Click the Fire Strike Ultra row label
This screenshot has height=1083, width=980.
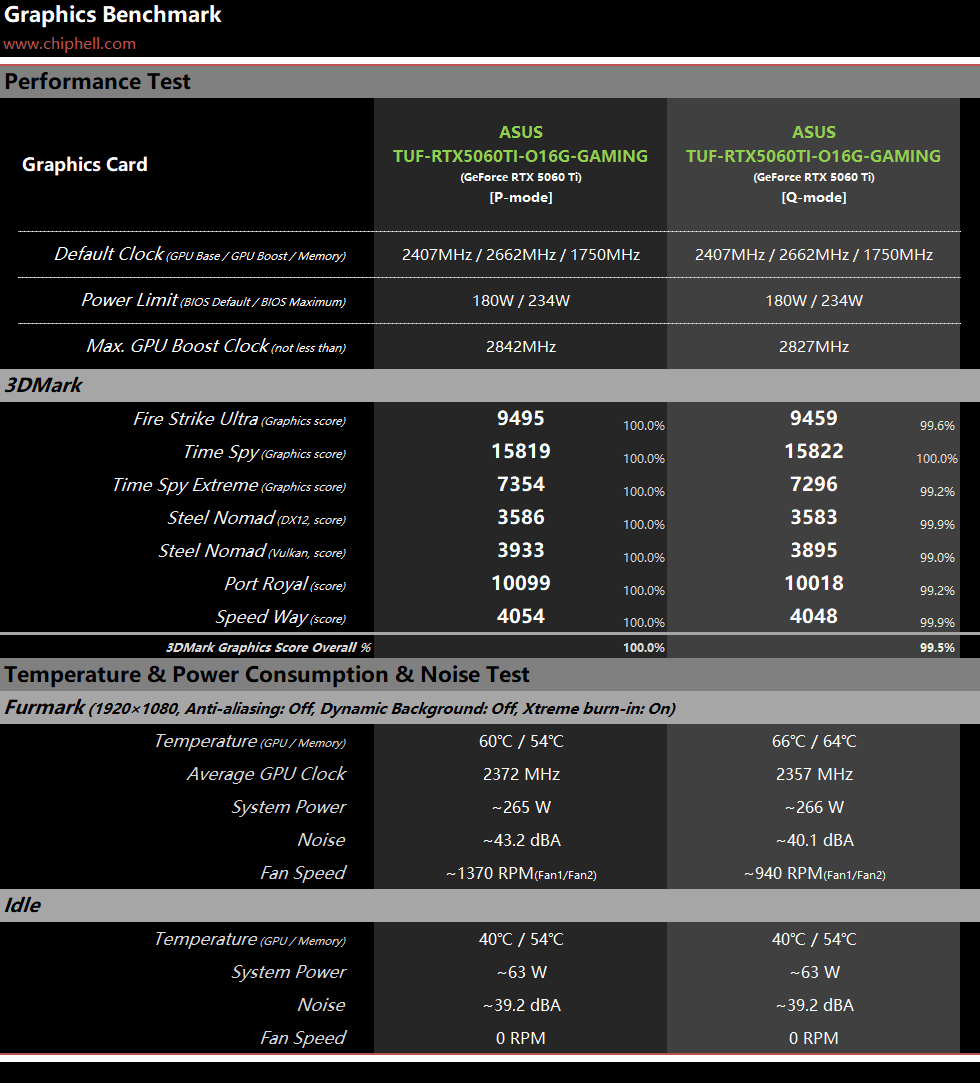tap(239, 419)
